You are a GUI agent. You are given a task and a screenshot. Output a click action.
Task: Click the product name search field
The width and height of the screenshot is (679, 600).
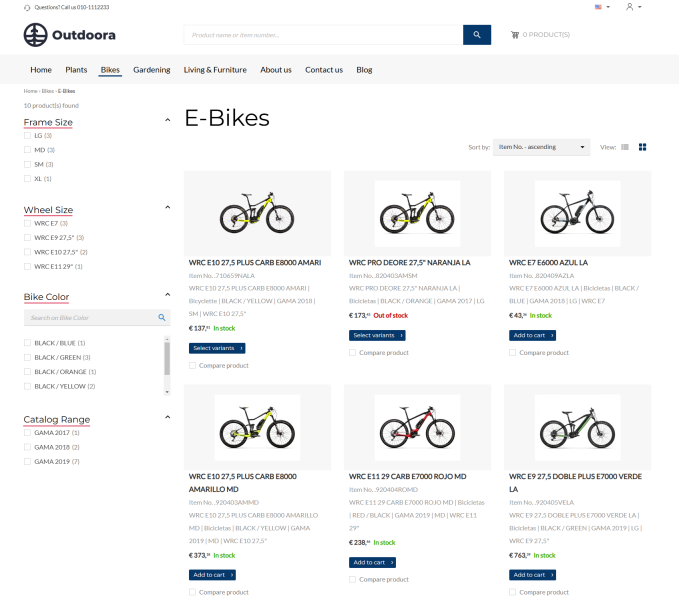[323, 35]
